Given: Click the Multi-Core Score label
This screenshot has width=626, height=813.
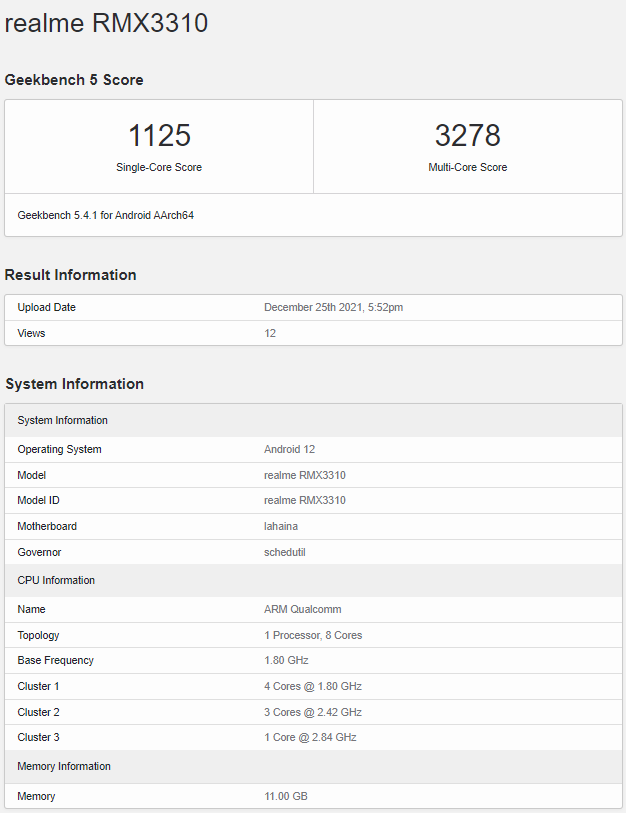Looking at the screenshot, I should (x=467, y=167).
